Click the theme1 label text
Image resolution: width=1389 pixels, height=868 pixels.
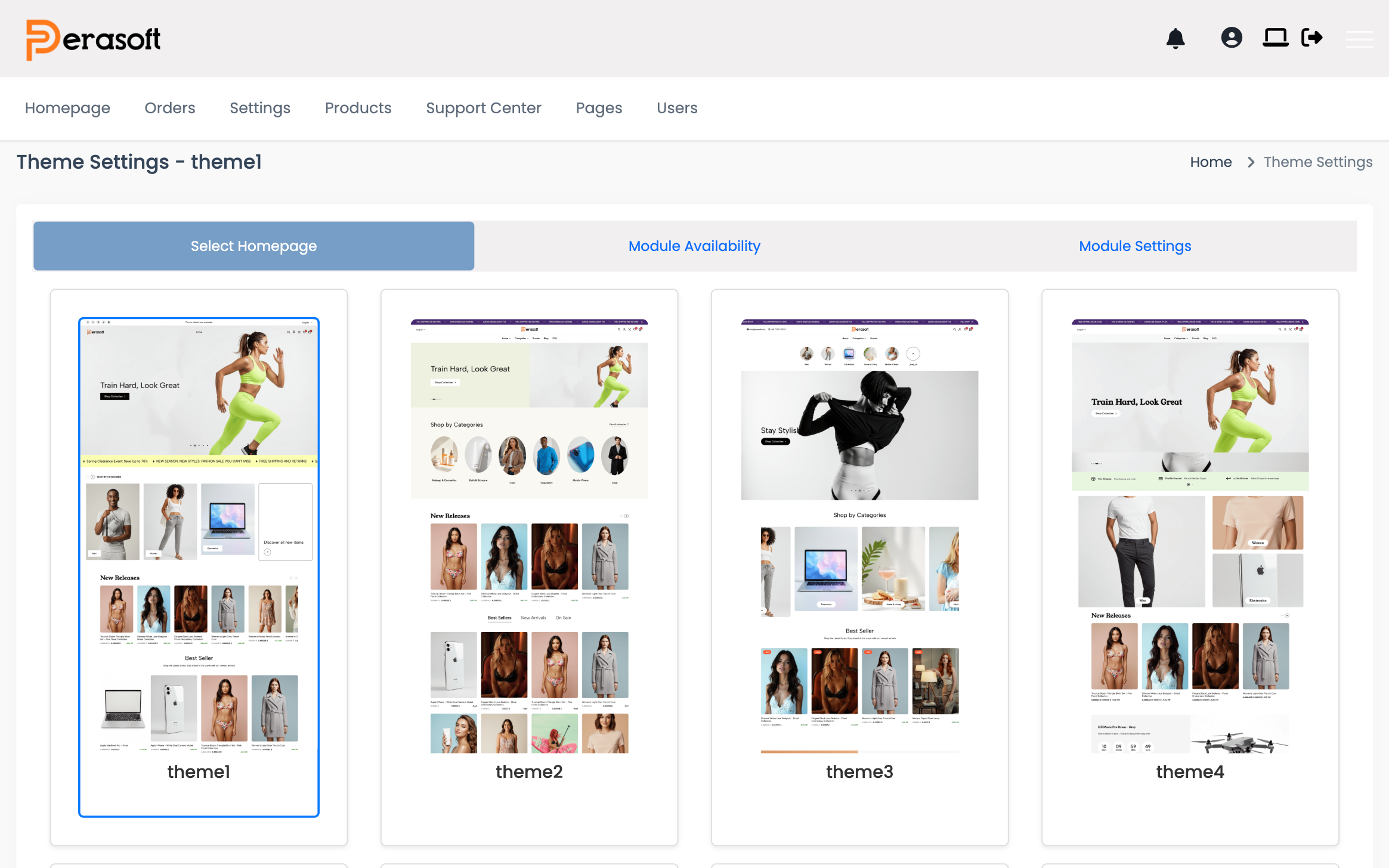click(199, 772)
